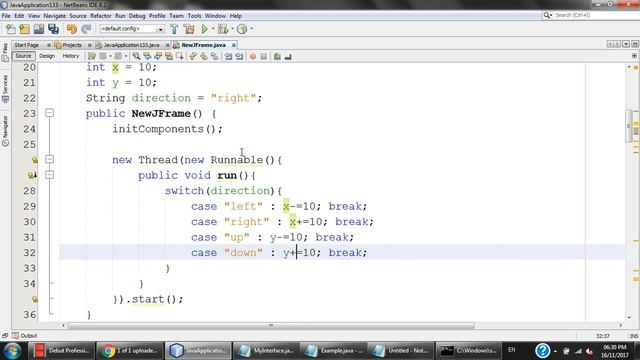Click the Redo arrow icon

[86, 29]
